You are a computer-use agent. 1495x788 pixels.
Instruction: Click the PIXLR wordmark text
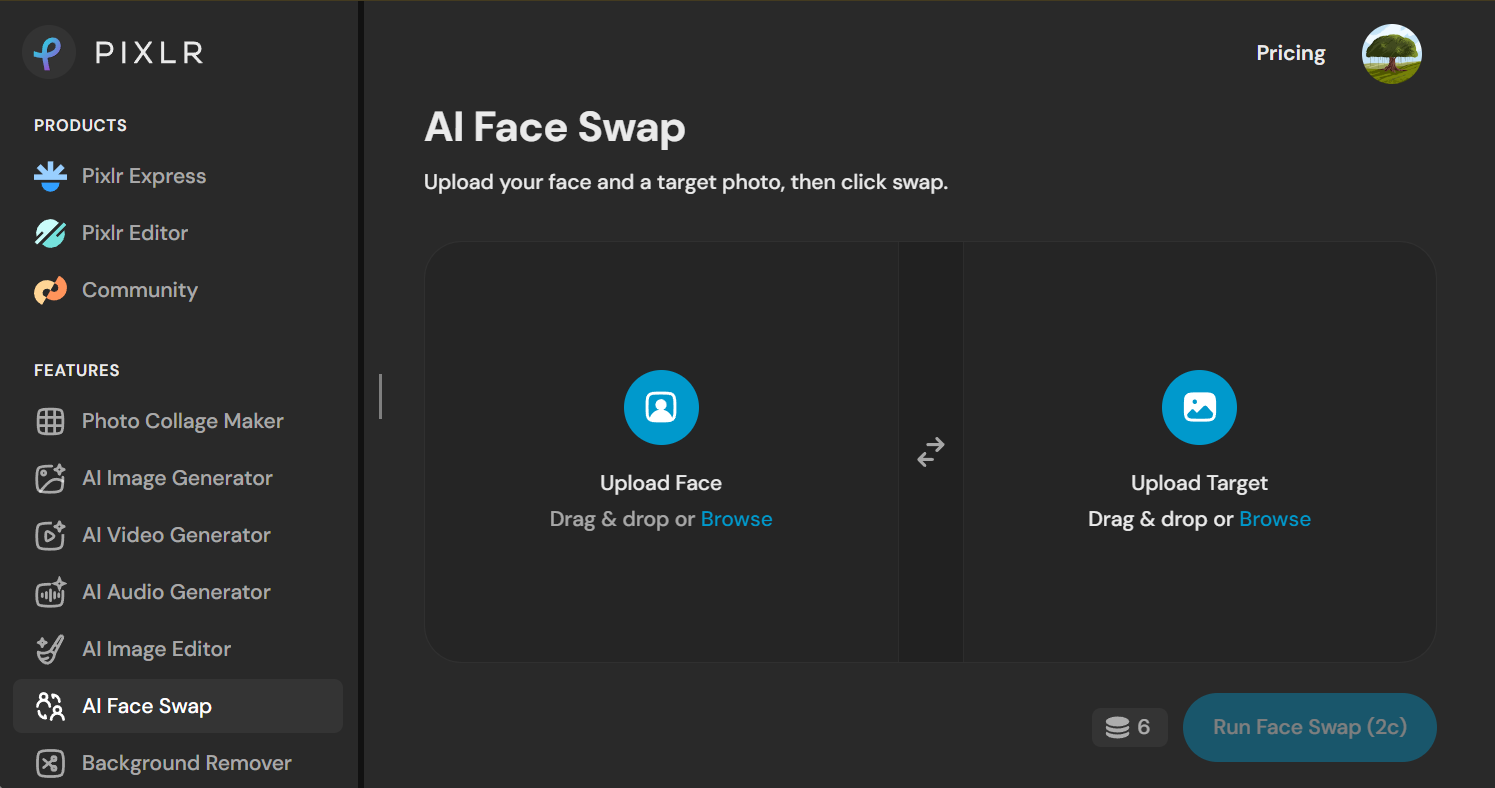point(149,53)
